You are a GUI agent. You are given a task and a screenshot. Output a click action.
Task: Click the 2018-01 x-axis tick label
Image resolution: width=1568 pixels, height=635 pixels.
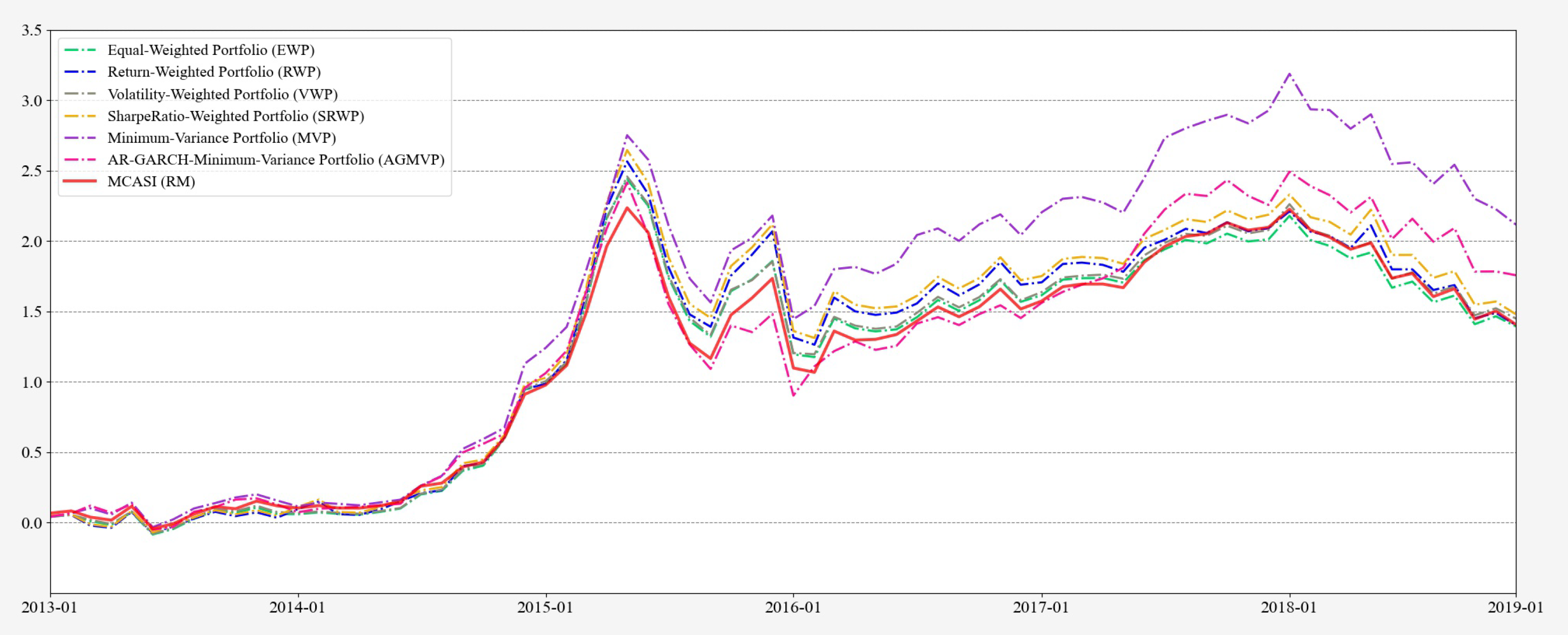tap(1289, 608)
